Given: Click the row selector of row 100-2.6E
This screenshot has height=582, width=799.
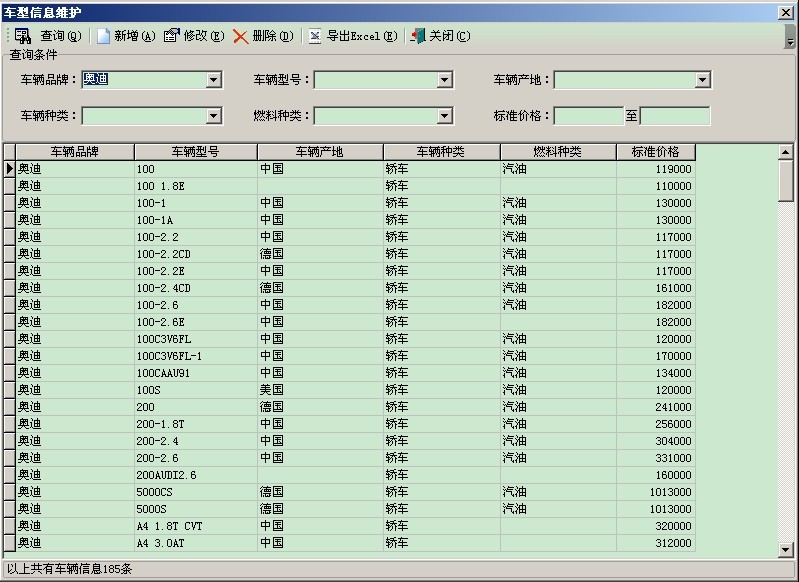Looking at the screenshot, I should (10, 322).
